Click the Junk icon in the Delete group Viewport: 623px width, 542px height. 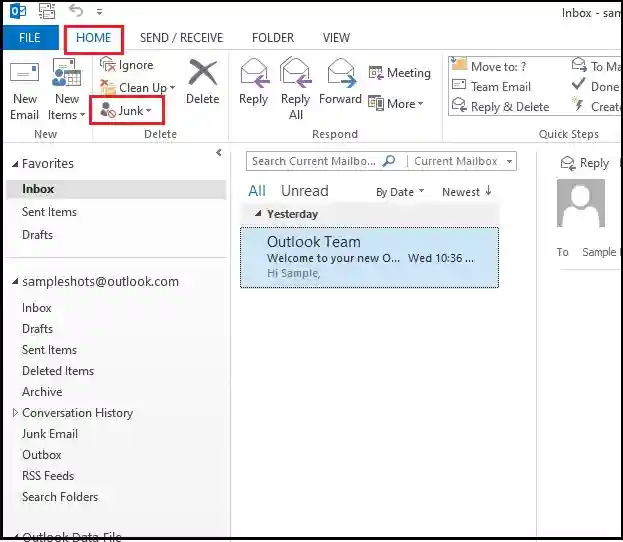[108, 110]
